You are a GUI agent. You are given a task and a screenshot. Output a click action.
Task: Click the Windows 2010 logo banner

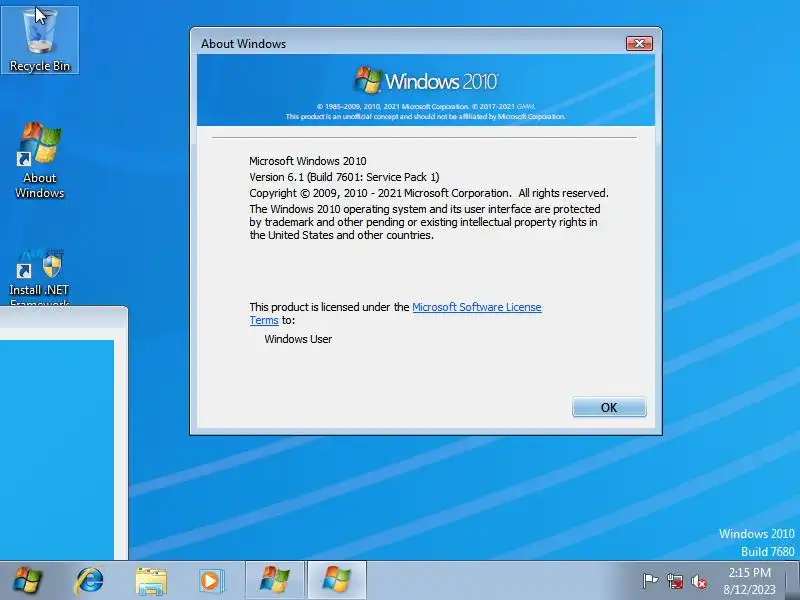coord(426,90)
